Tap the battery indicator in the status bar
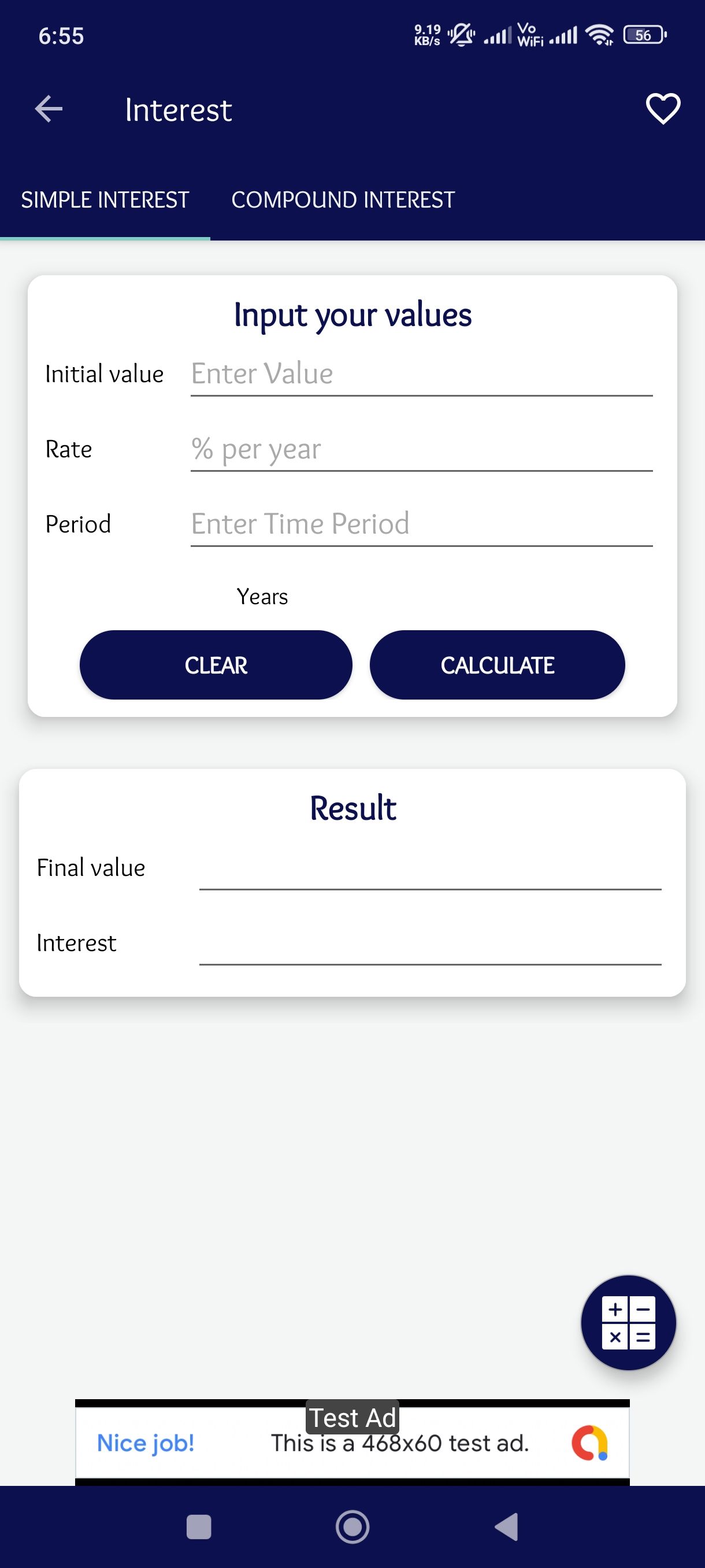This screenshot has height=1568, width=705. [644, 35]
